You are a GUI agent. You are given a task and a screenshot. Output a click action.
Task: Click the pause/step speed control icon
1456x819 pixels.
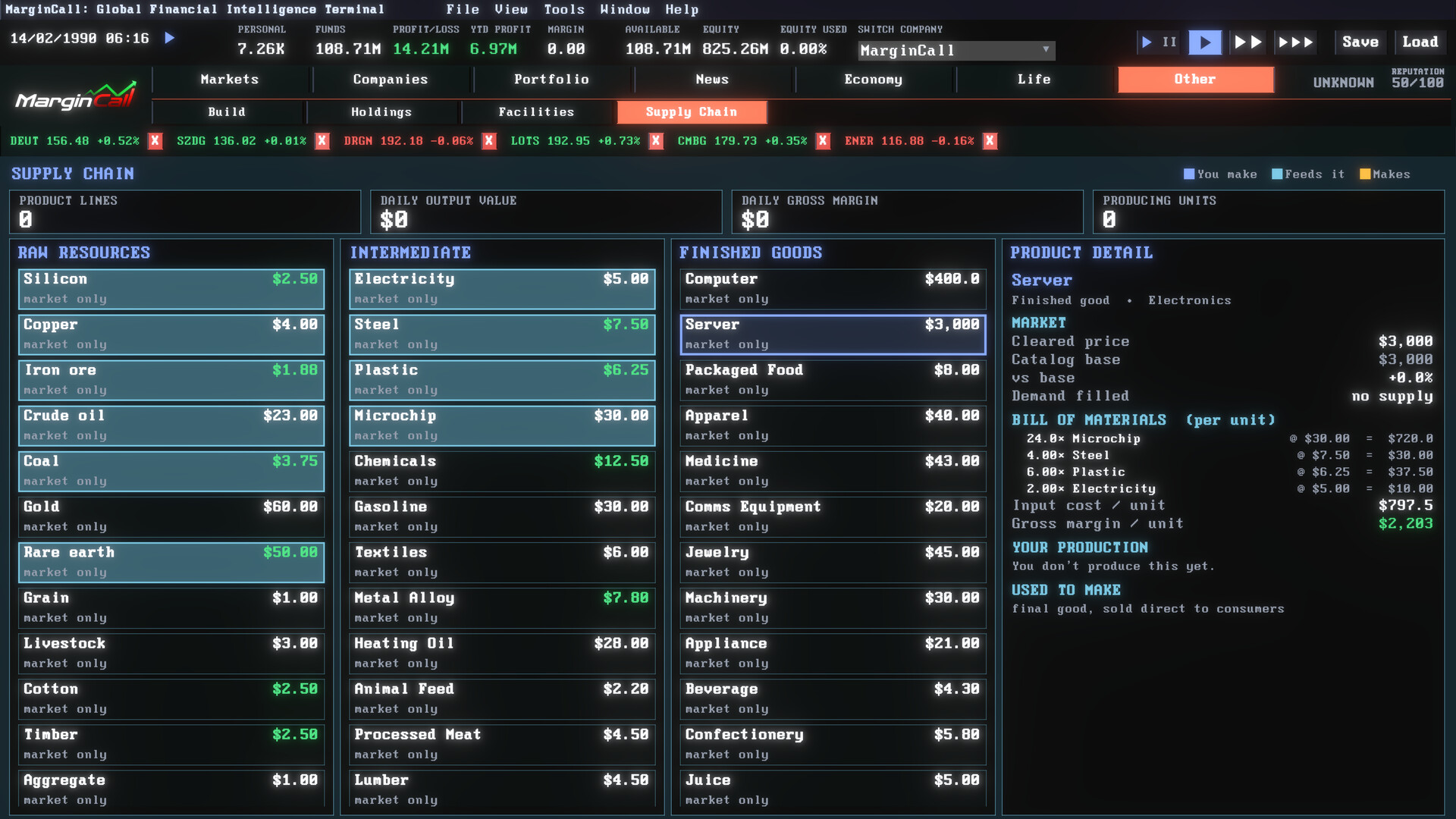[x=1159, y=42]
